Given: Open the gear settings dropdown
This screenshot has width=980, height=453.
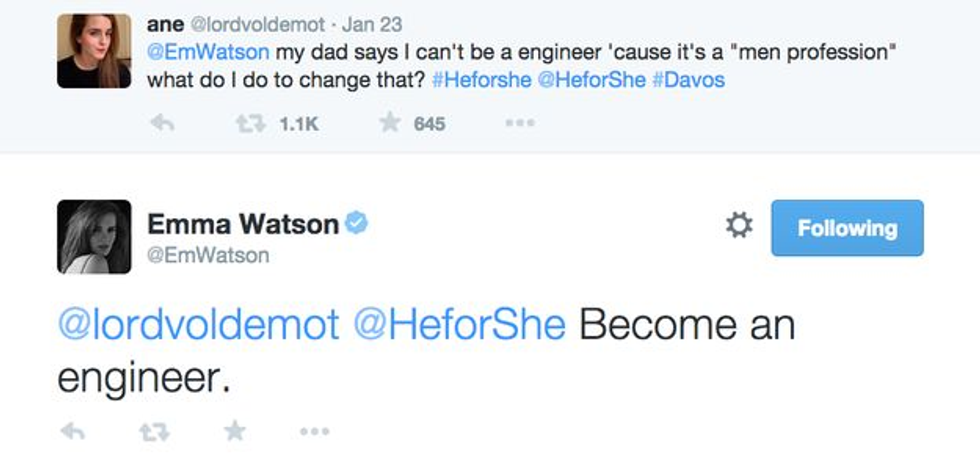Looking at the screenshot, I should coord(738,227).
